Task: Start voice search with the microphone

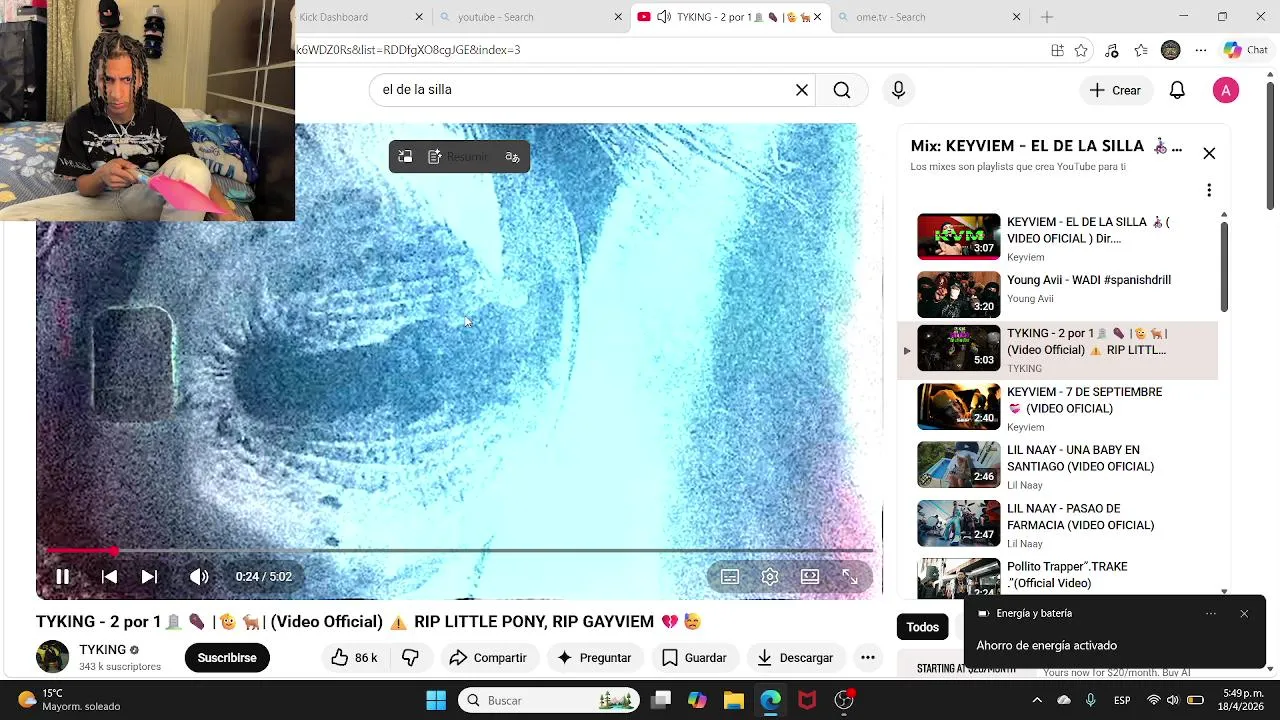Action: click(x=898, y=90)
